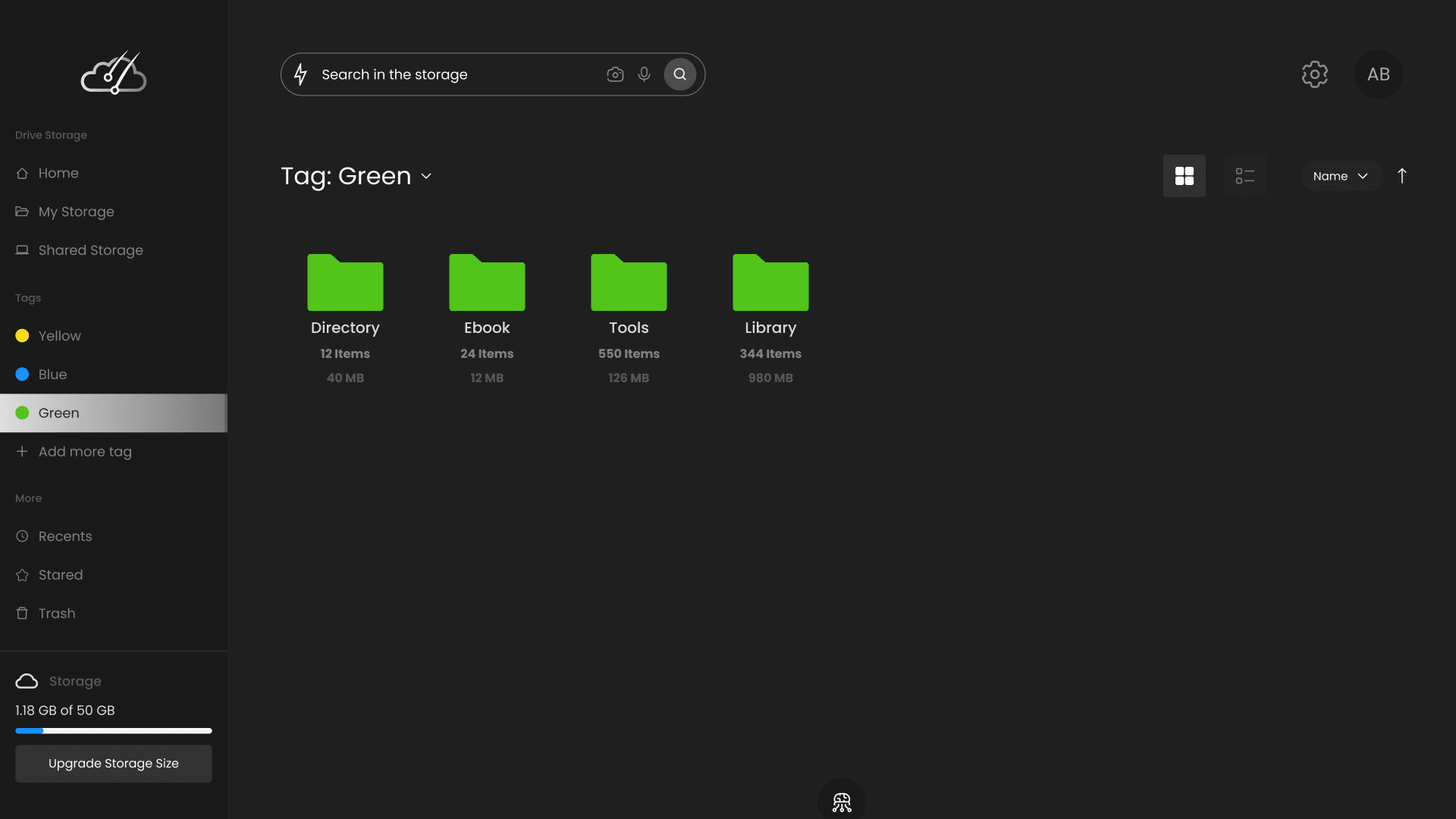Expand the Tag: Green chevron

[x=426, y=176]
